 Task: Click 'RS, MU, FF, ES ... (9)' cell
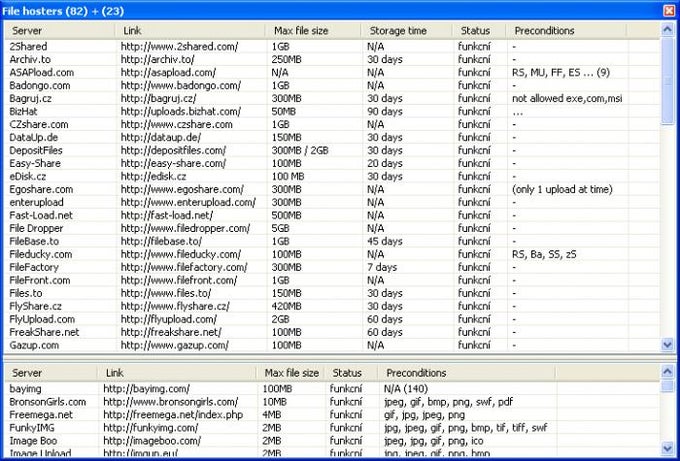click(561, 72)
